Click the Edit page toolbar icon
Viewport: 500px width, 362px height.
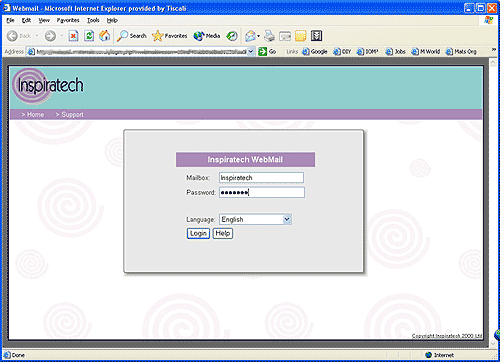click(x=285, y=36)
